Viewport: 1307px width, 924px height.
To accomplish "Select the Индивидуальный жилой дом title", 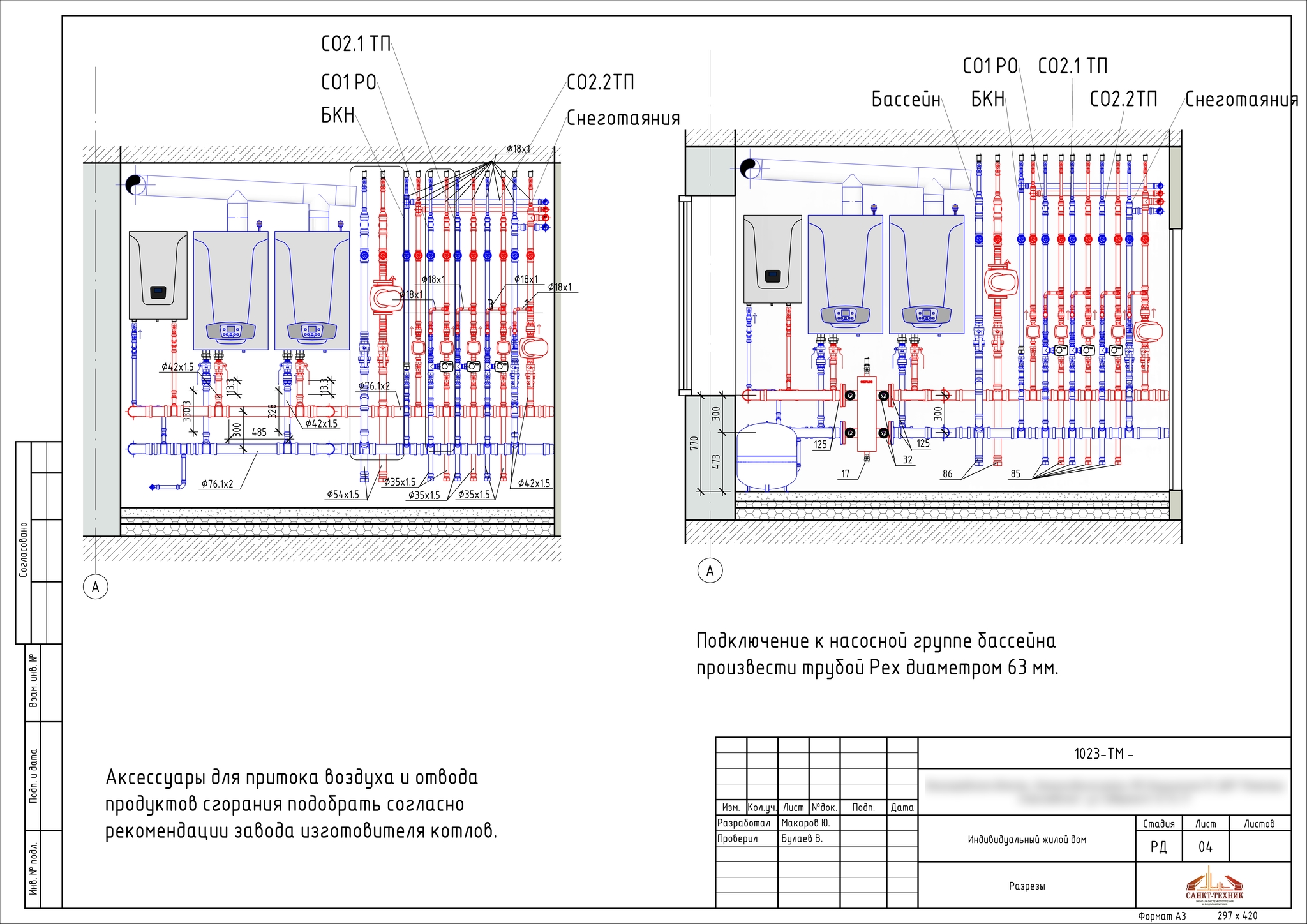I will click(1027, 840).
